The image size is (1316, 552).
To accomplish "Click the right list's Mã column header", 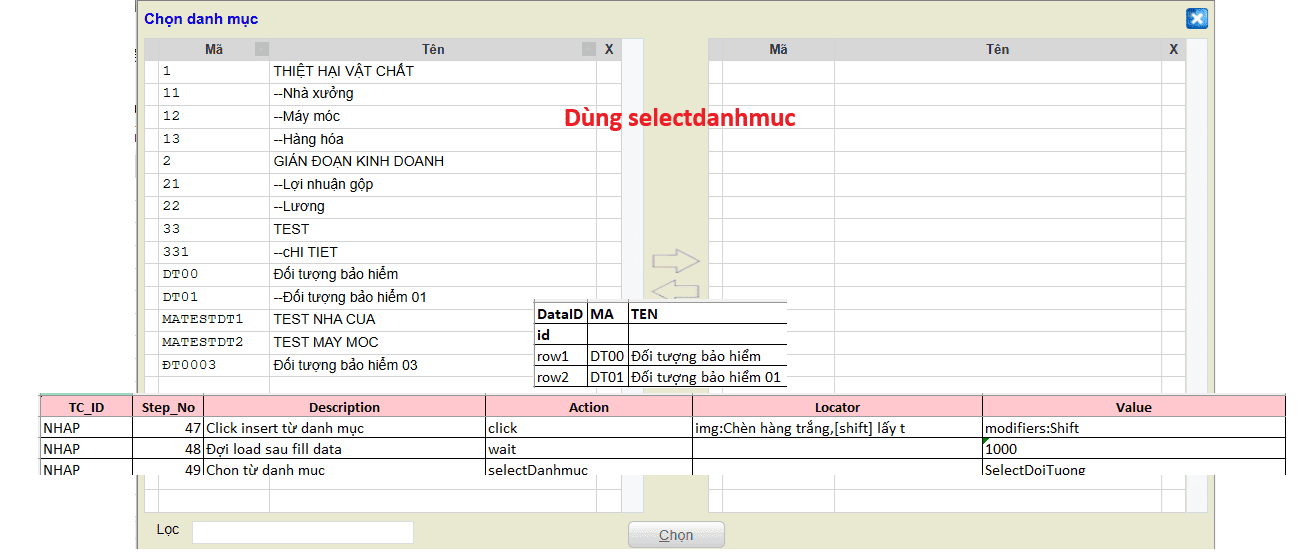I will pyautogui.click(x=778, y=49).
